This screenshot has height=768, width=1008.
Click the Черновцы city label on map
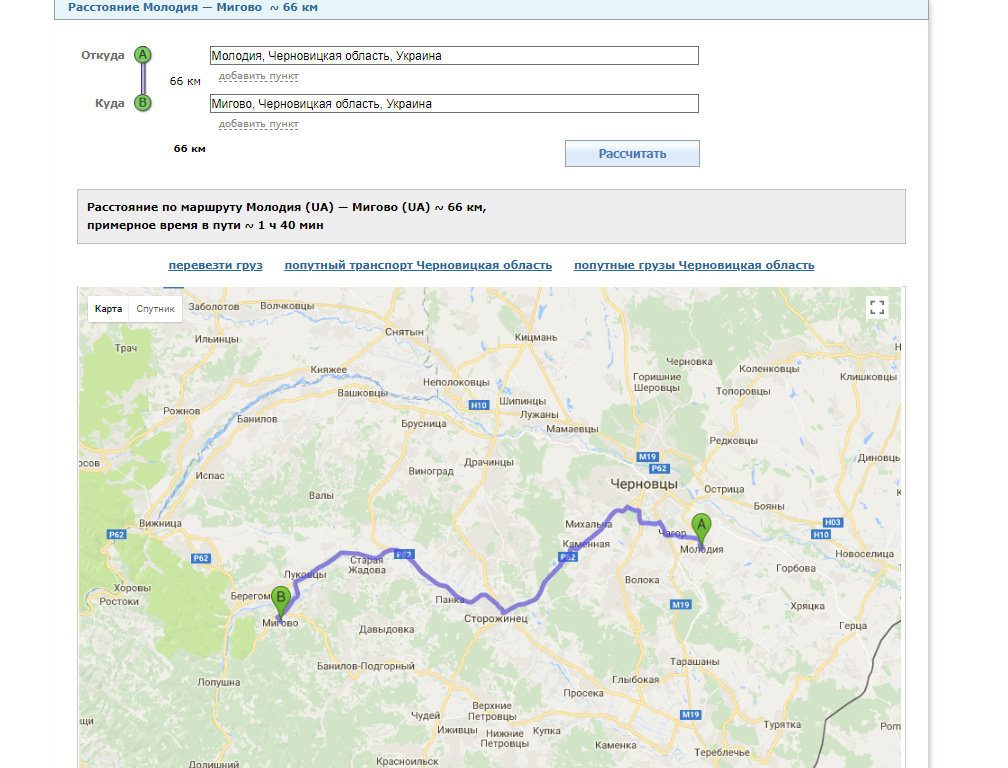click(x=644, y=484)
